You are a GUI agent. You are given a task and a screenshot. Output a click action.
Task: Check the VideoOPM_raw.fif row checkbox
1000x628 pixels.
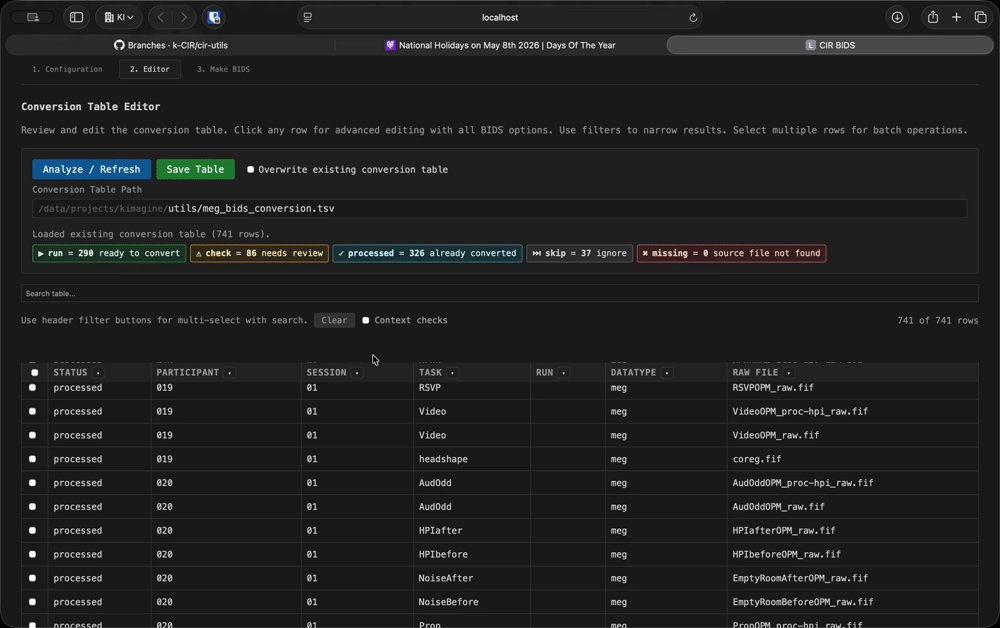click(x=33, y=435)
